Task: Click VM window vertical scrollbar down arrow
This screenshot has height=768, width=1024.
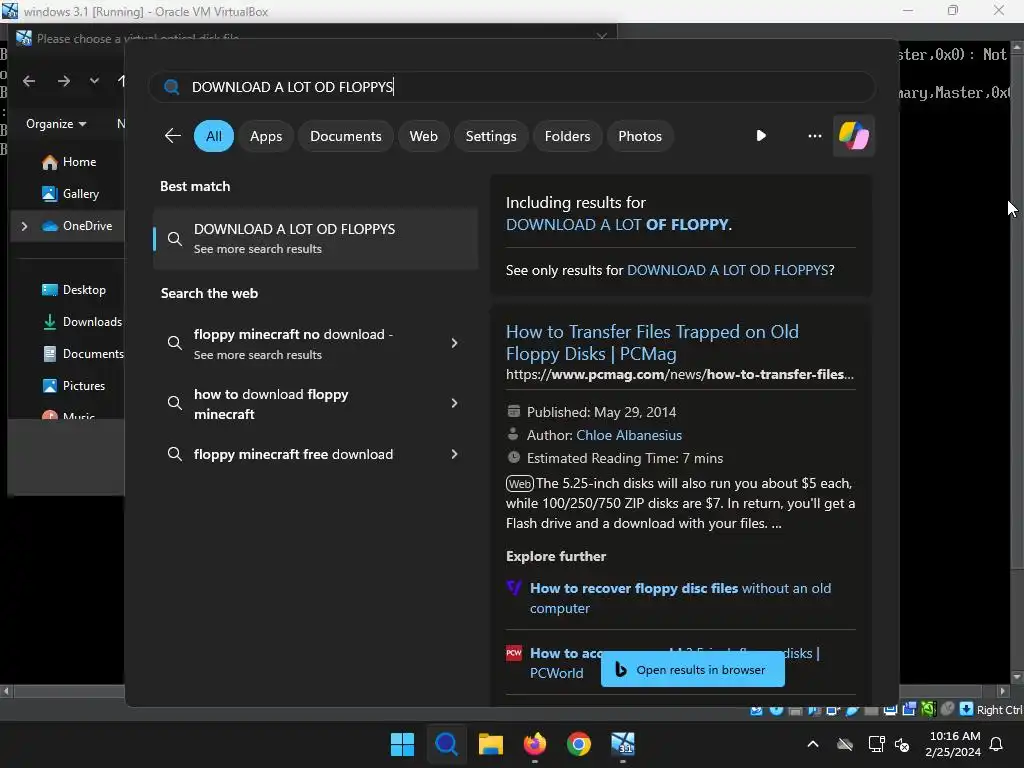Action: coord(1016,677)
